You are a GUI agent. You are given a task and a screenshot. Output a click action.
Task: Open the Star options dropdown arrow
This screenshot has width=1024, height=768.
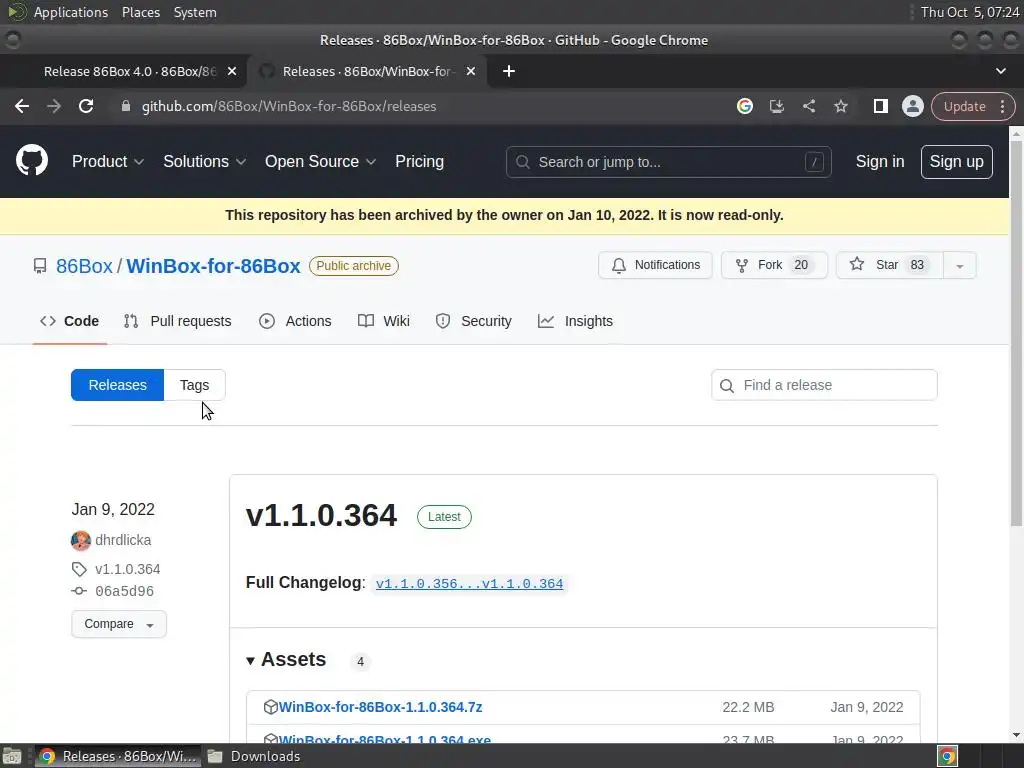959,265
